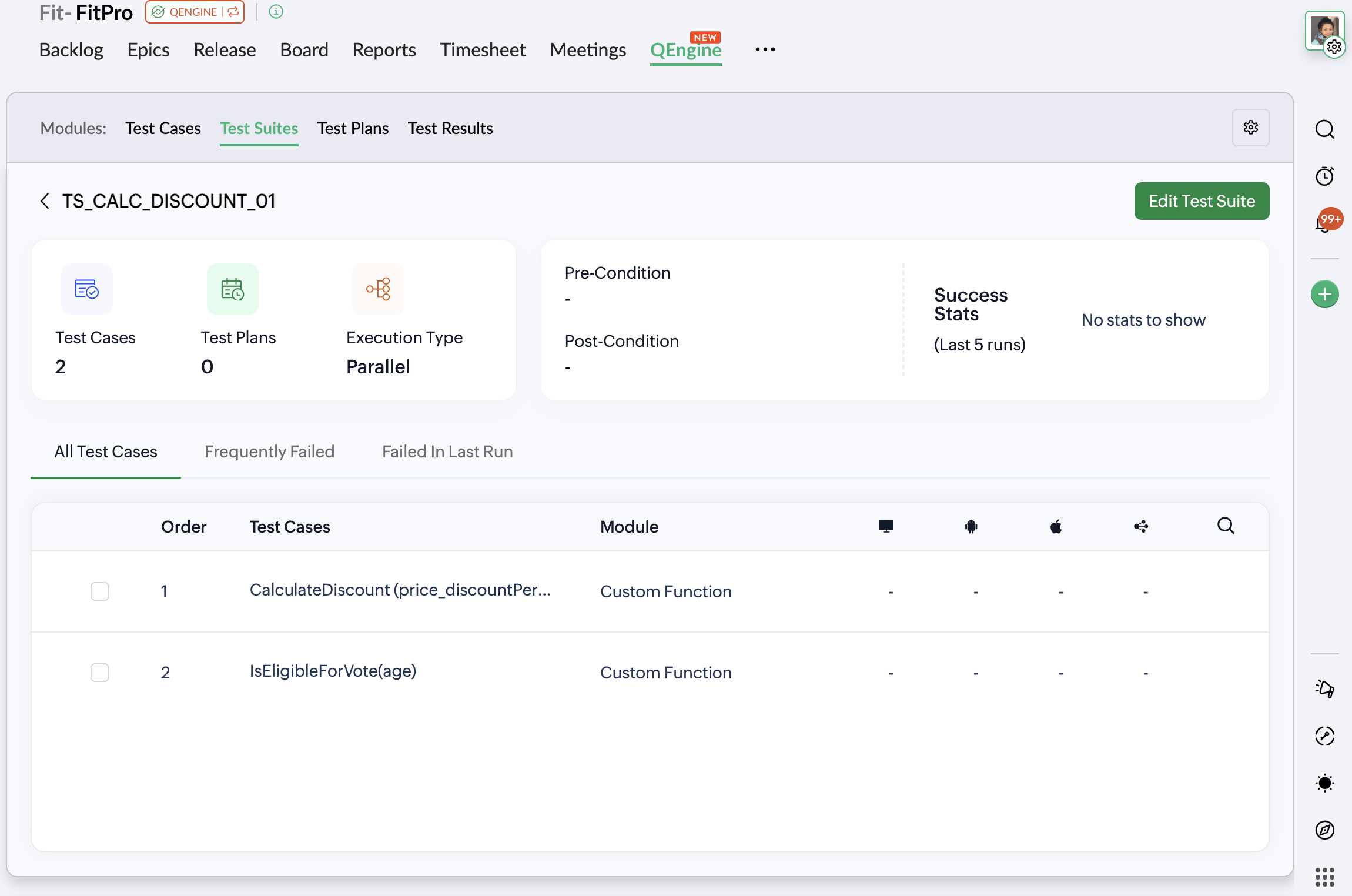
Task: Toggle the brightness theme sun icon
Action: point(1324,783)
